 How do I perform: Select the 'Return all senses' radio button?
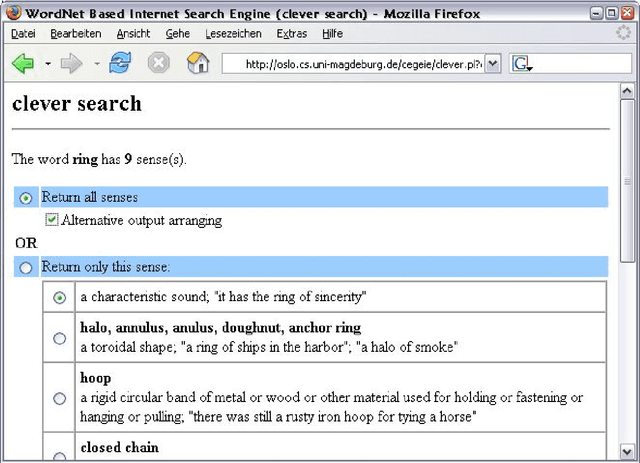pos(26,198)
